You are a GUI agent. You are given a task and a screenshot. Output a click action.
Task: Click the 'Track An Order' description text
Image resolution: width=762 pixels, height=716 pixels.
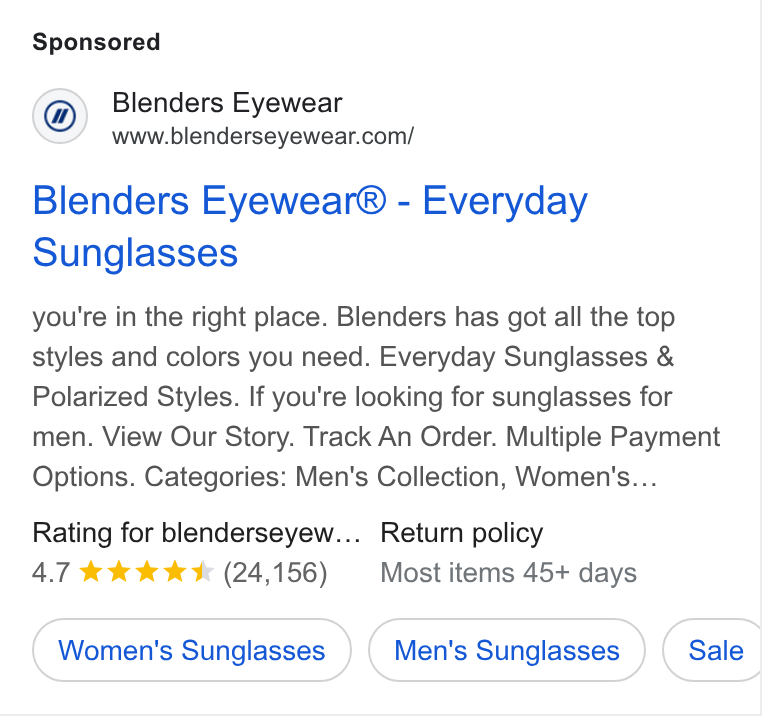point(399,436)
